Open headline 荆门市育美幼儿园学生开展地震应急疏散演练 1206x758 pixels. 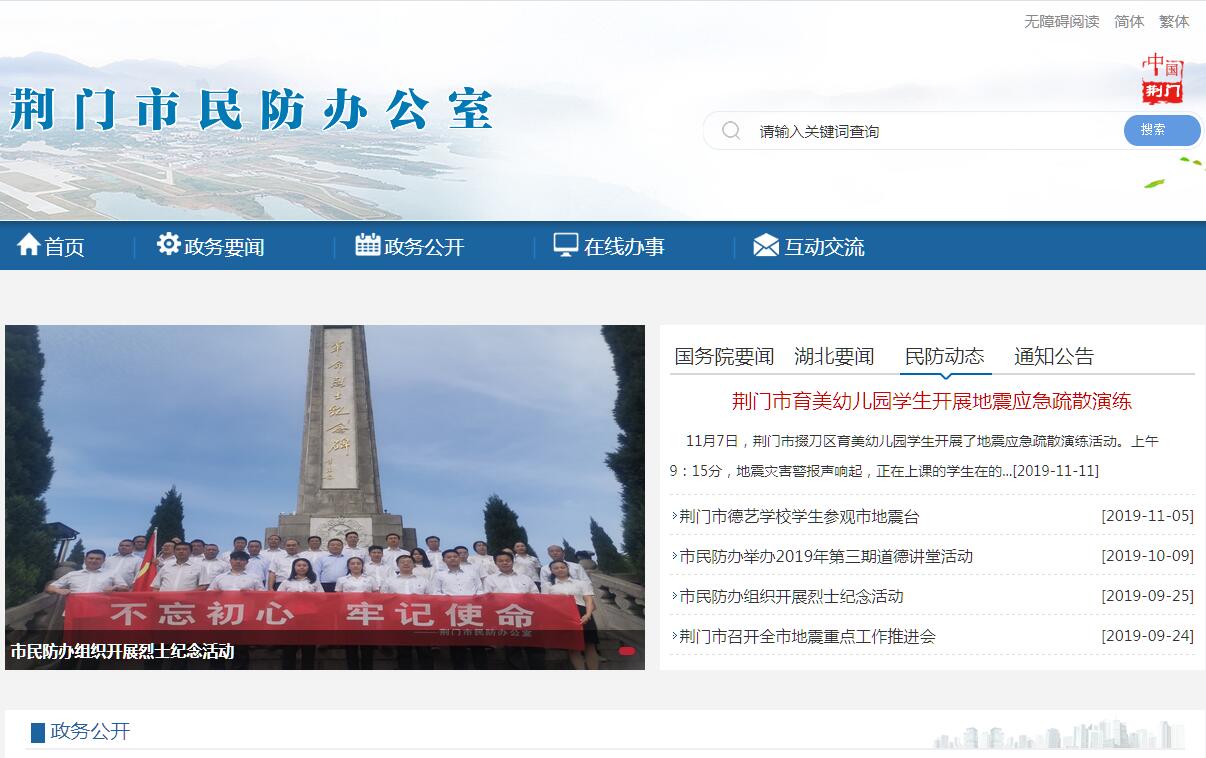pos(932,402)
